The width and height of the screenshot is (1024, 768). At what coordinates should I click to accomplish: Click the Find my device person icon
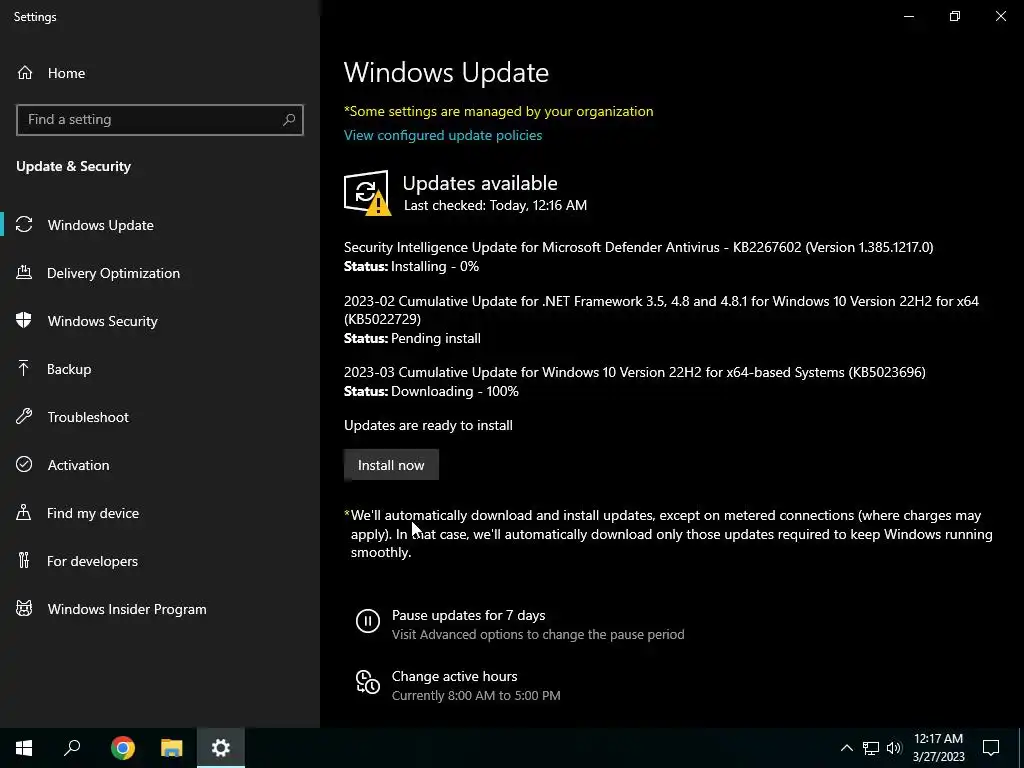pyautogui.click(x=24, y=512)
